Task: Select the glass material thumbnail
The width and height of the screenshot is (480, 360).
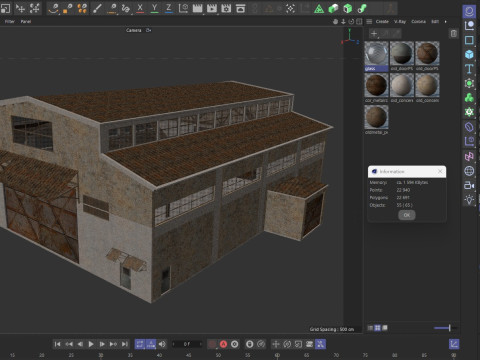Action: [x=376, y=53]
